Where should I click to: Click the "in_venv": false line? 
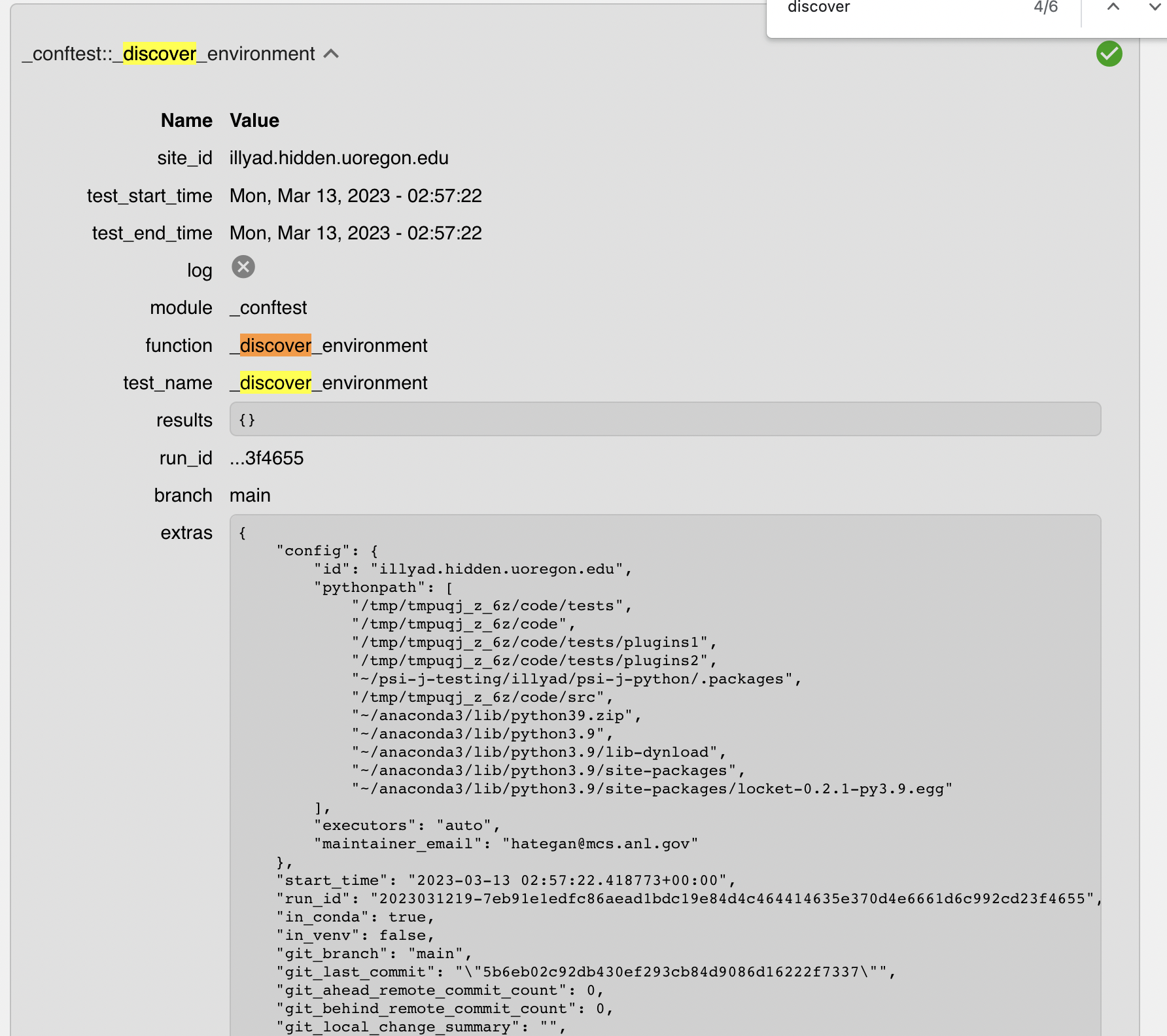click(x=355, y=935)
